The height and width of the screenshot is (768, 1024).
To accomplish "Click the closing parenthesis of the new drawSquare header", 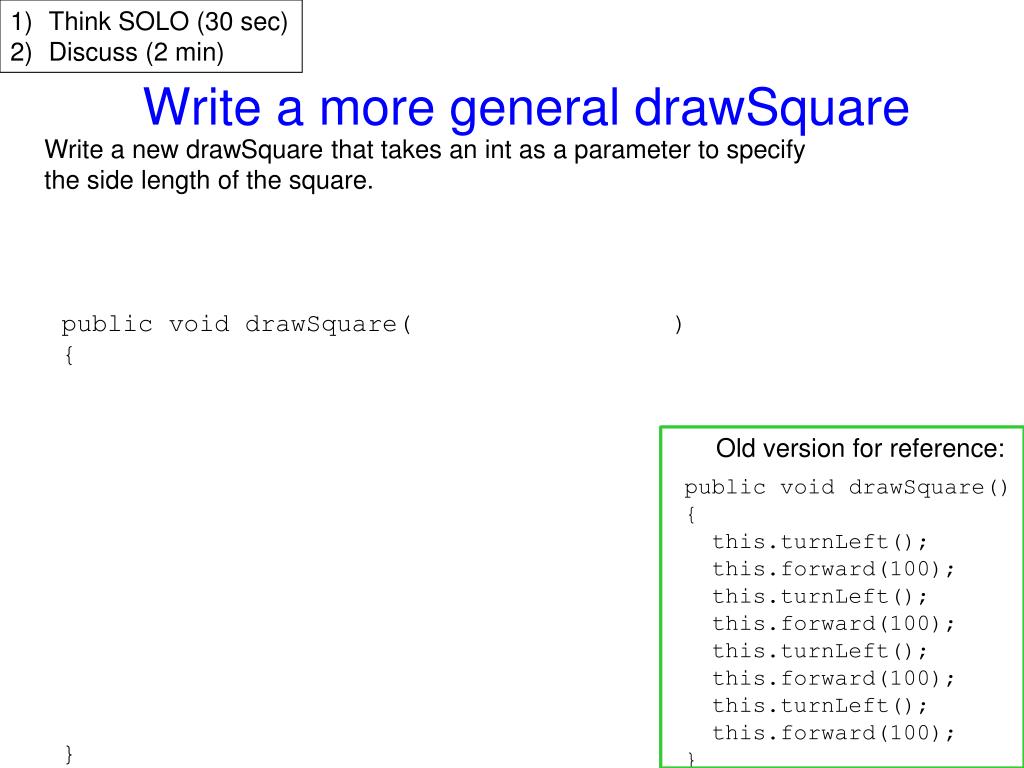I will point(679,325).
